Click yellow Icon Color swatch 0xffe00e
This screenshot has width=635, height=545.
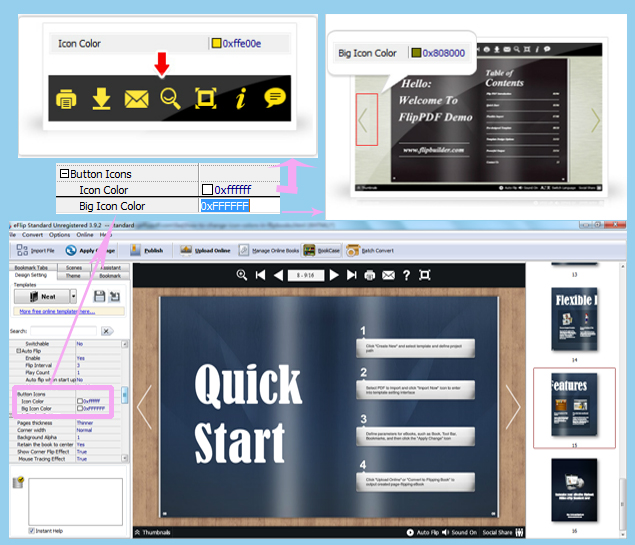pos(217,43)
